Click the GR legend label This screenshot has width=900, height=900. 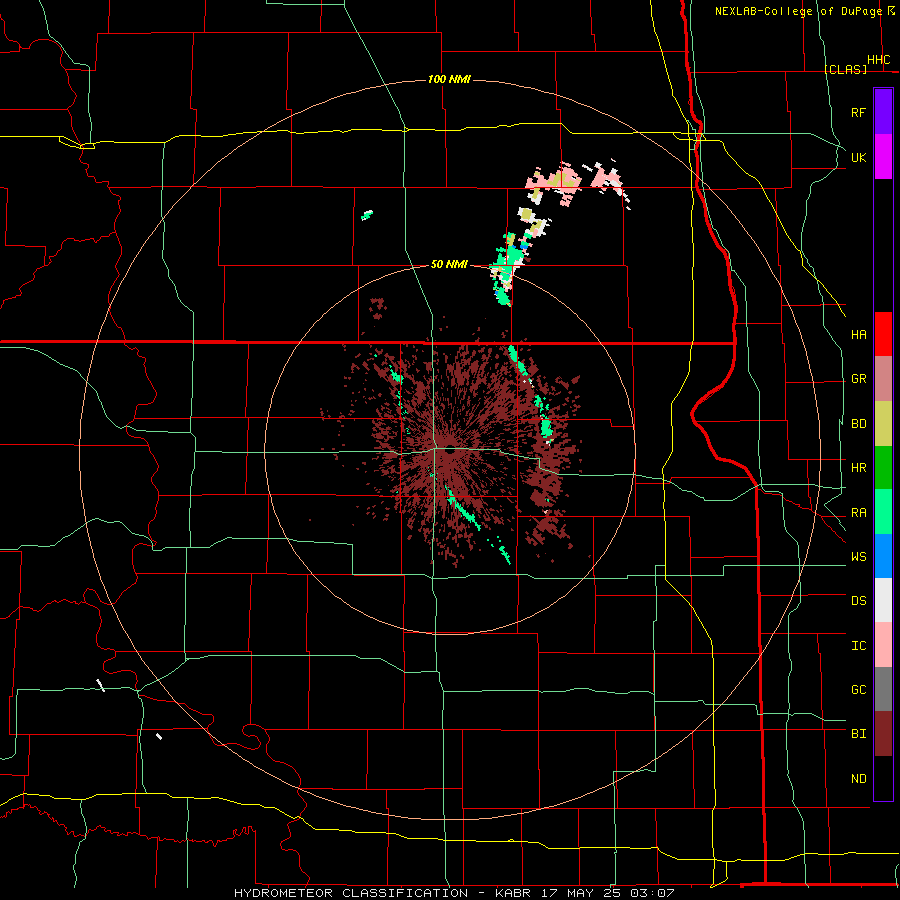tap(858, 379)
